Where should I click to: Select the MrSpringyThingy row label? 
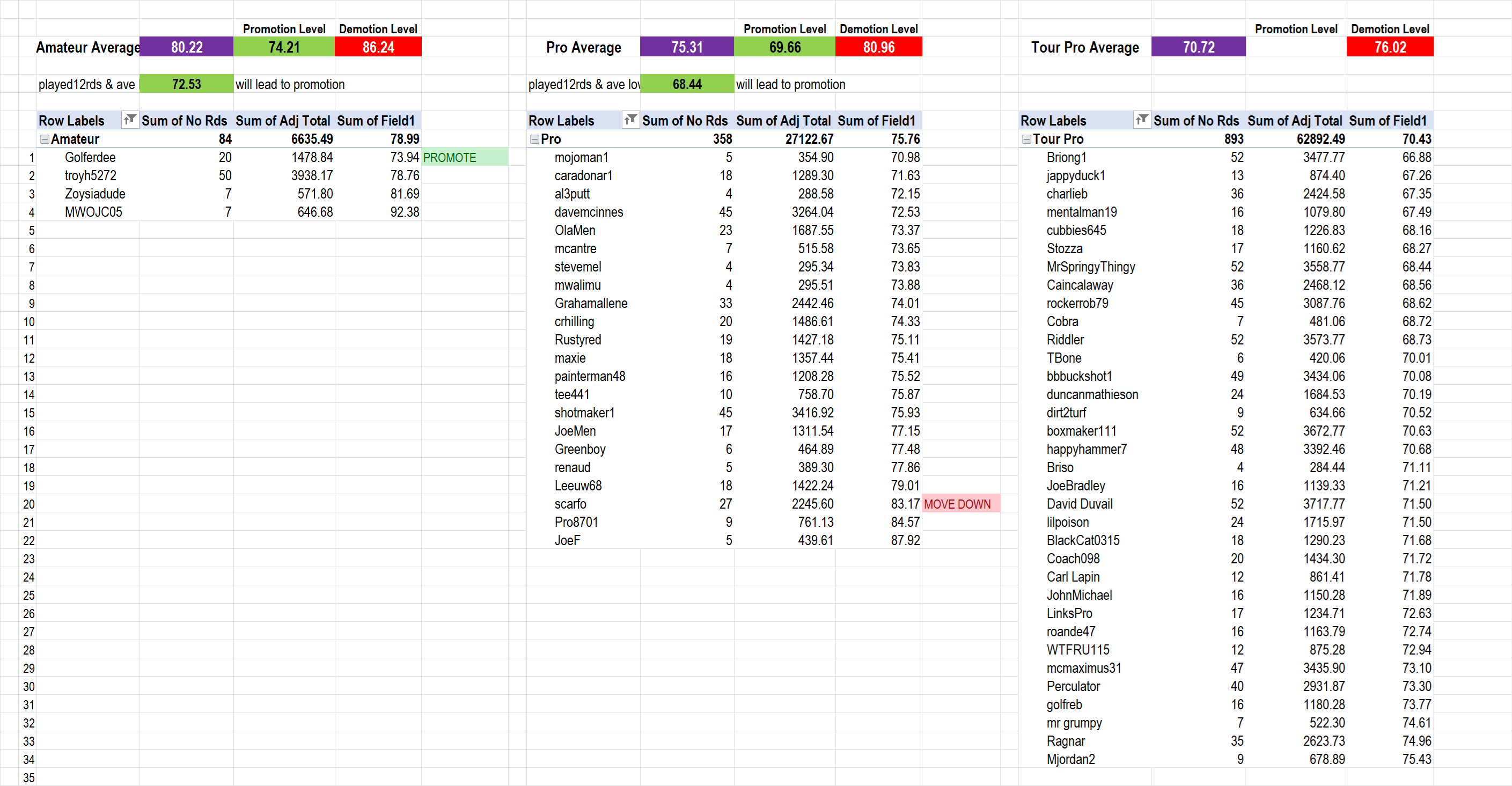[x=1091, y=267]
